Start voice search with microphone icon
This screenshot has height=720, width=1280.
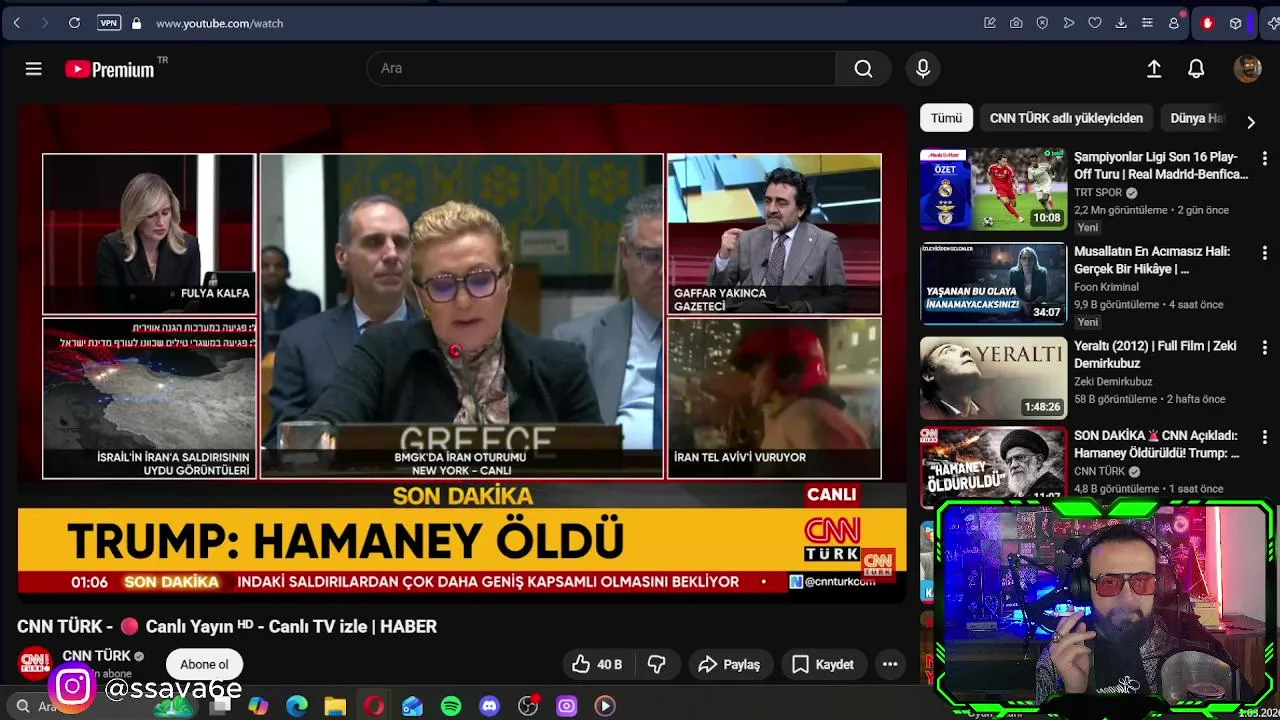click(x=923, y=68)
